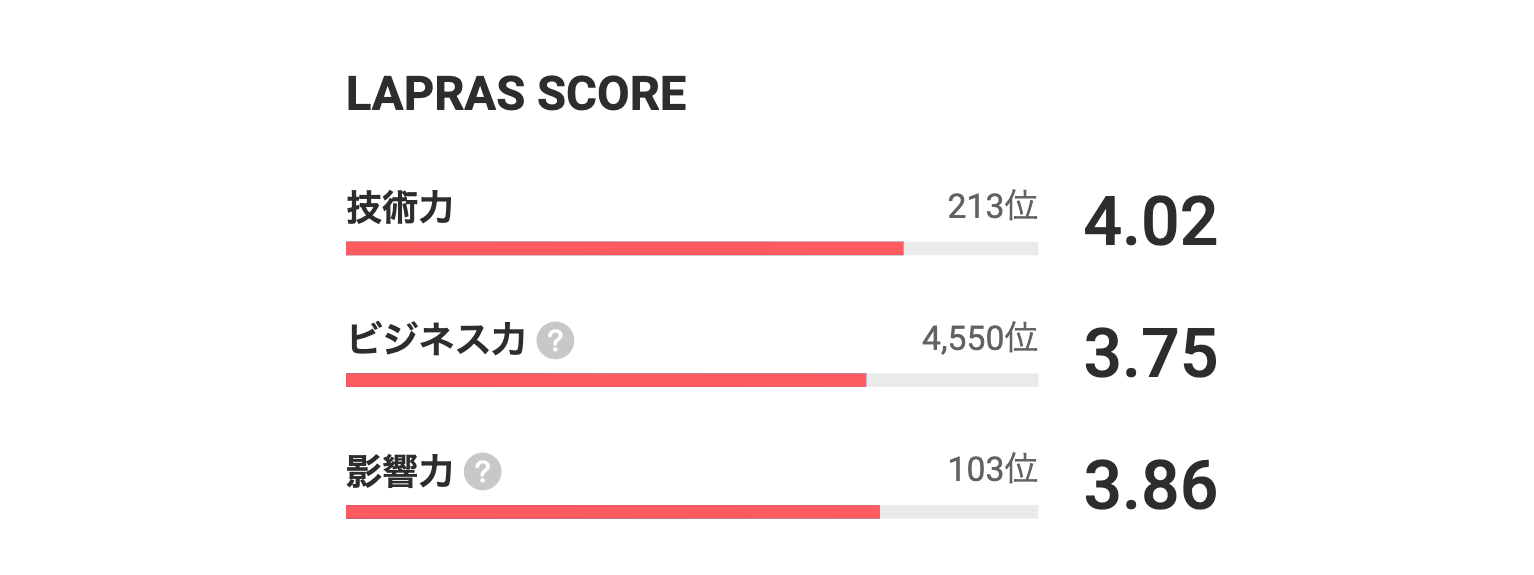Click the 3.86 score number
The height and width of the screenshot is (575, 1534).
click(x=1150, y=487)
